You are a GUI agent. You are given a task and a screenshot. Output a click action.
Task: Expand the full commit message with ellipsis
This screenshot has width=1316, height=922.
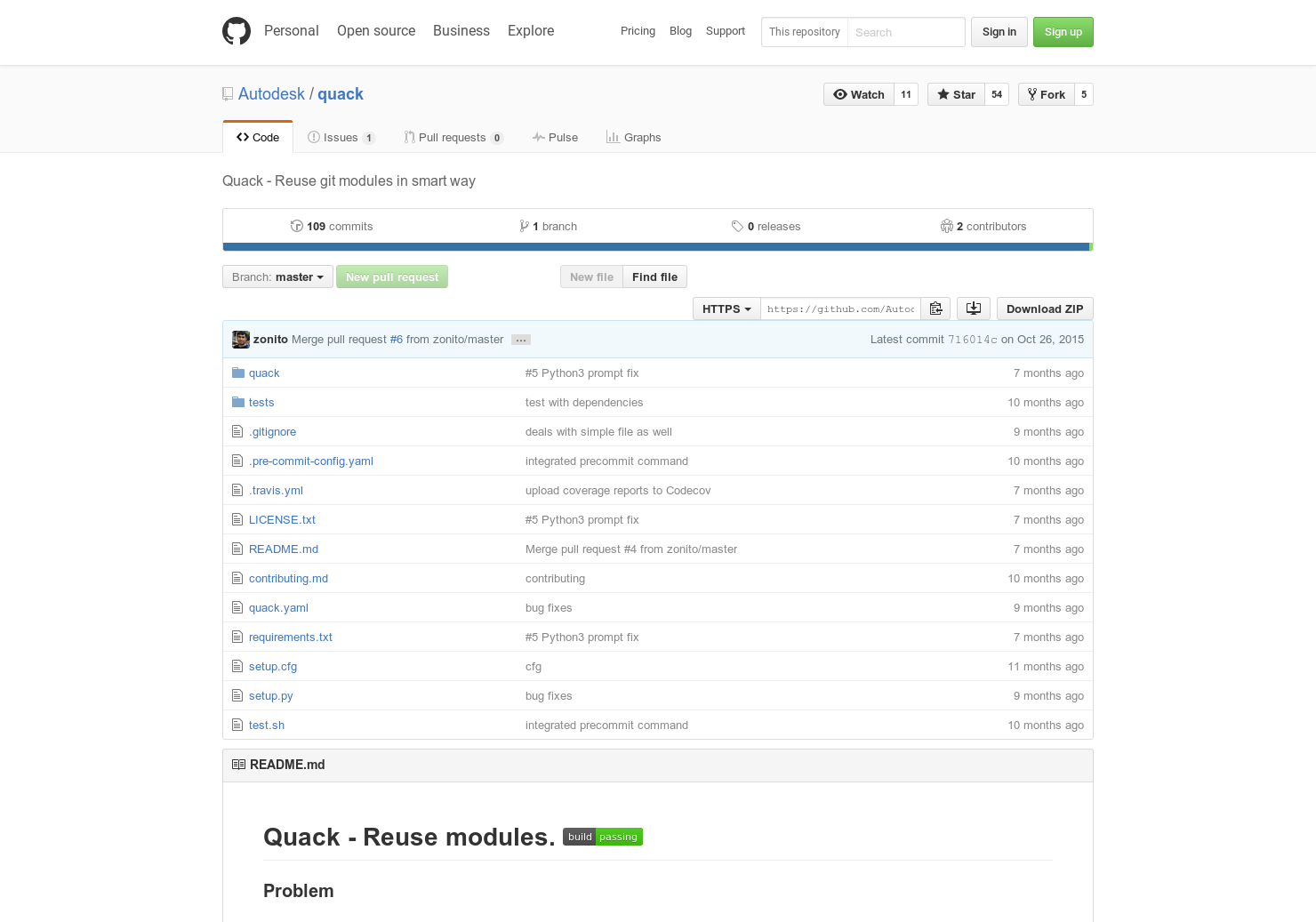point(520,340)
